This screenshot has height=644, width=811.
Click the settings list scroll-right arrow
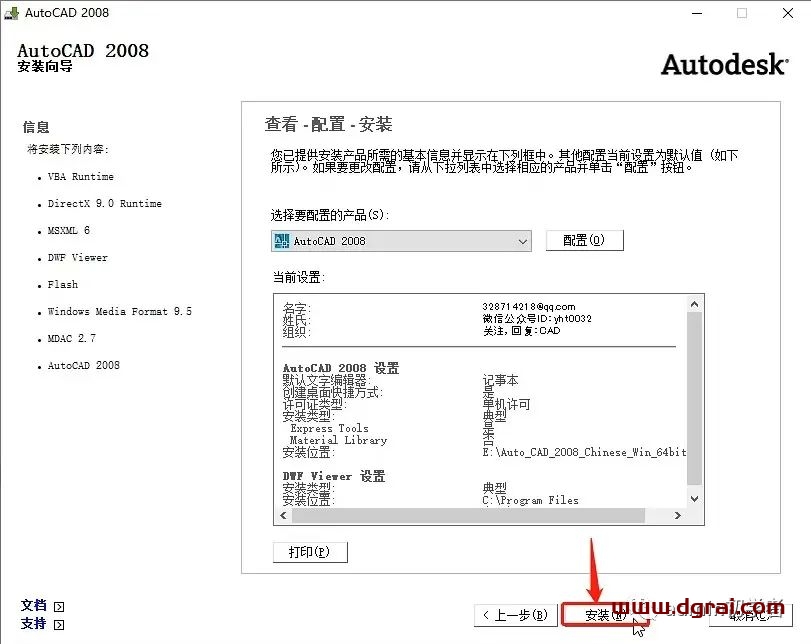point(679,516)
